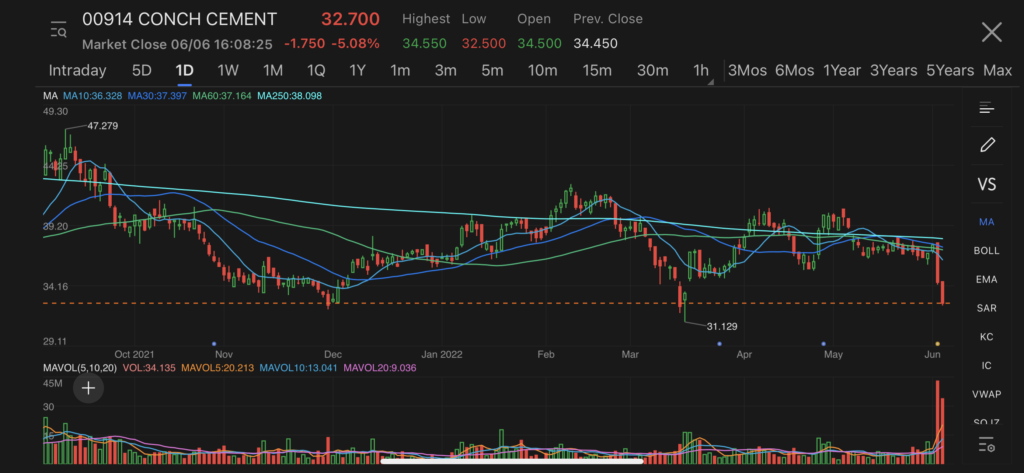Select the 1M monthly timeframe tab
1024x473 pixels.
(272, 71)
